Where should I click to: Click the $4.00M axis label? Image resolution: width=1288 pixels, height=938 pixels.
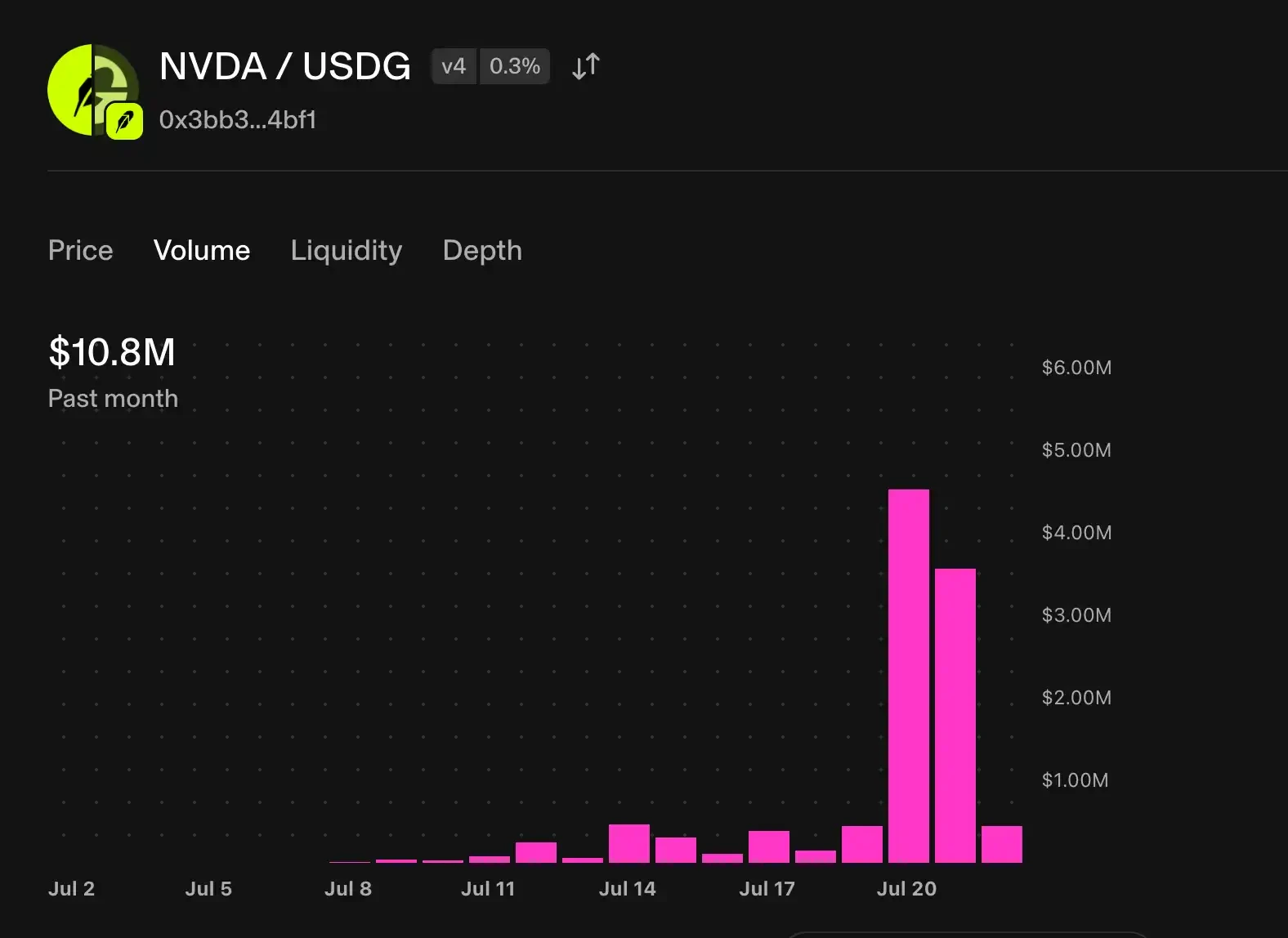coord(1076,533)
